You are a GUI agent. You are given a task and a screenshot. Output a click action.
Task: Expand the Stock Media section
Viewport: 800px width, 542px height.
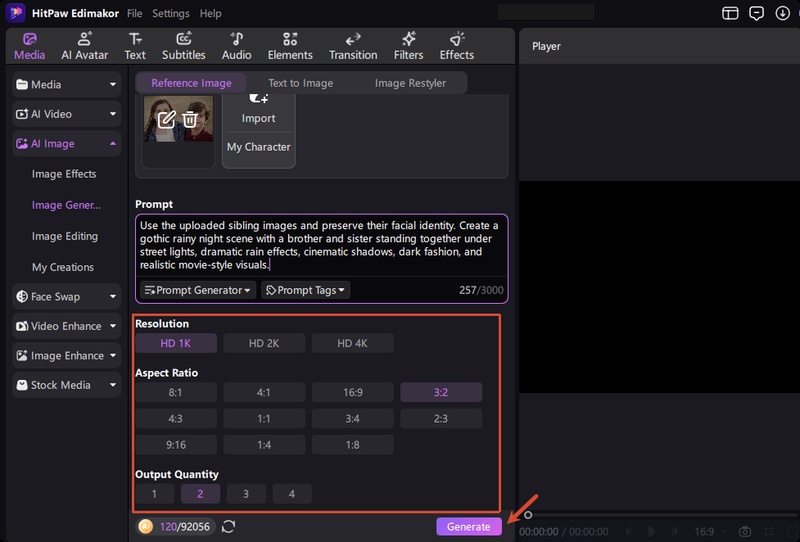tap(66, 385)
